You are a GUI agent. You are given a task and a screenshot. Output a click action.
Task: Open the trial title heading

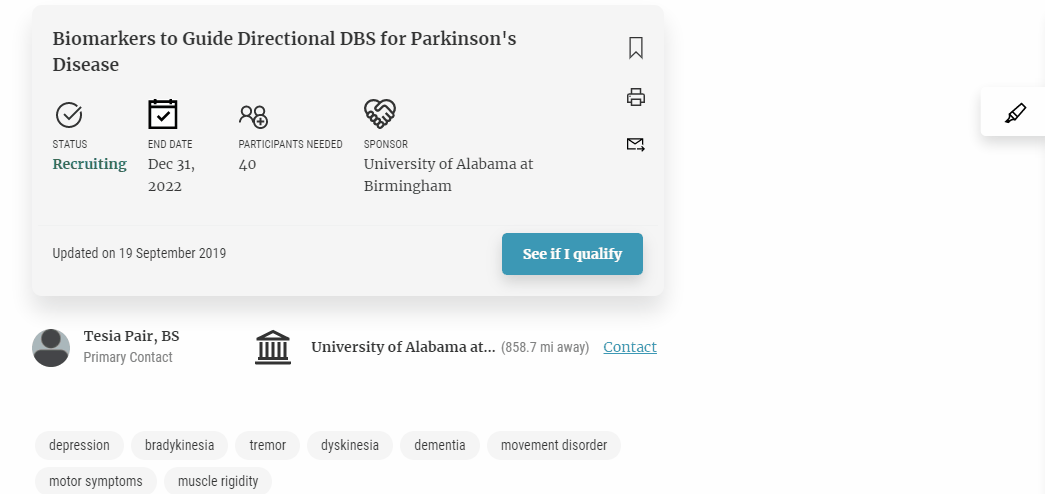pos(284,52)
